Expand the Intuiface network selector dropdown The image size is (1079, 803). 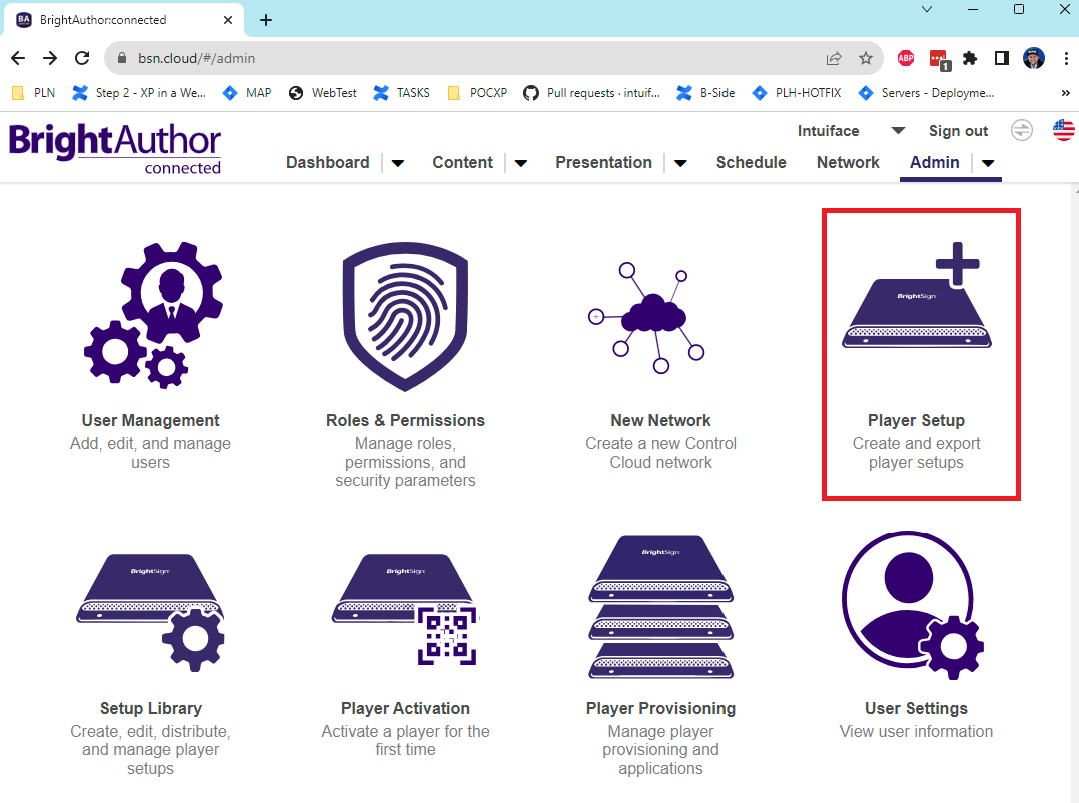[898, 131]
